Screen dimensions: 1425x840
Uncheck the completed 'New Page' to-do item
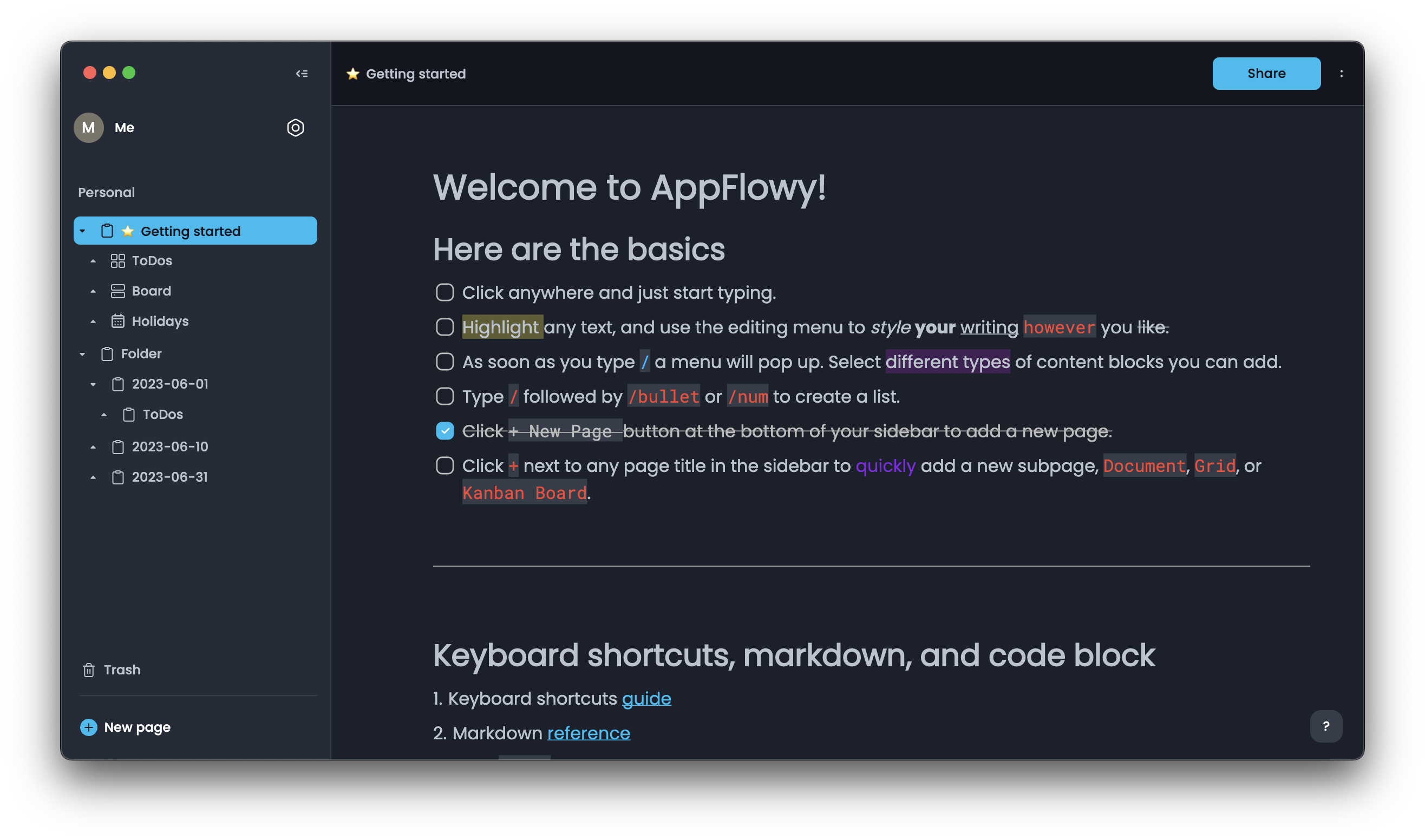click(x=445, y=431)
